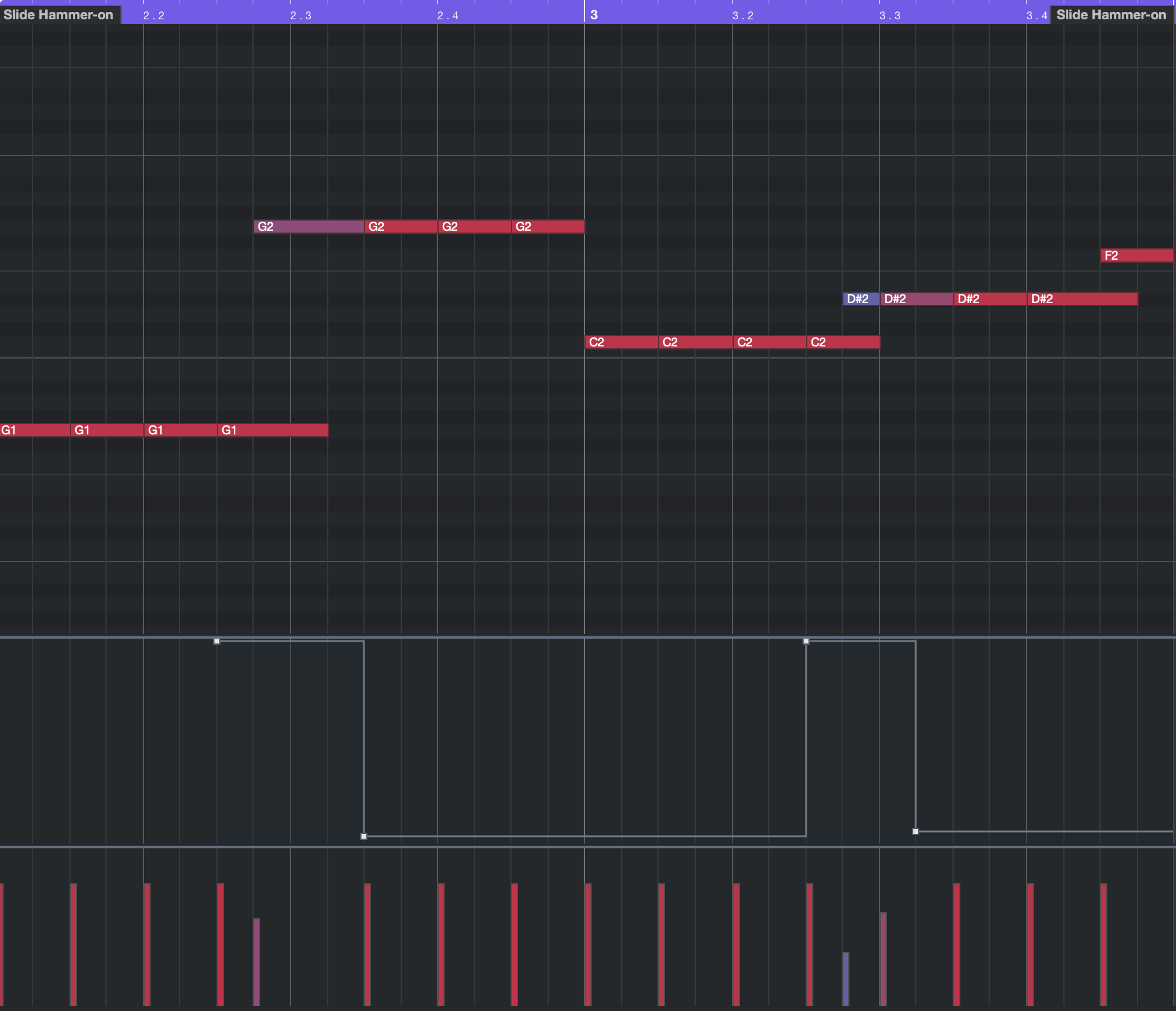Click the red velocity bar at bar 3
Screen dimensions: 1176x1011
588,944
